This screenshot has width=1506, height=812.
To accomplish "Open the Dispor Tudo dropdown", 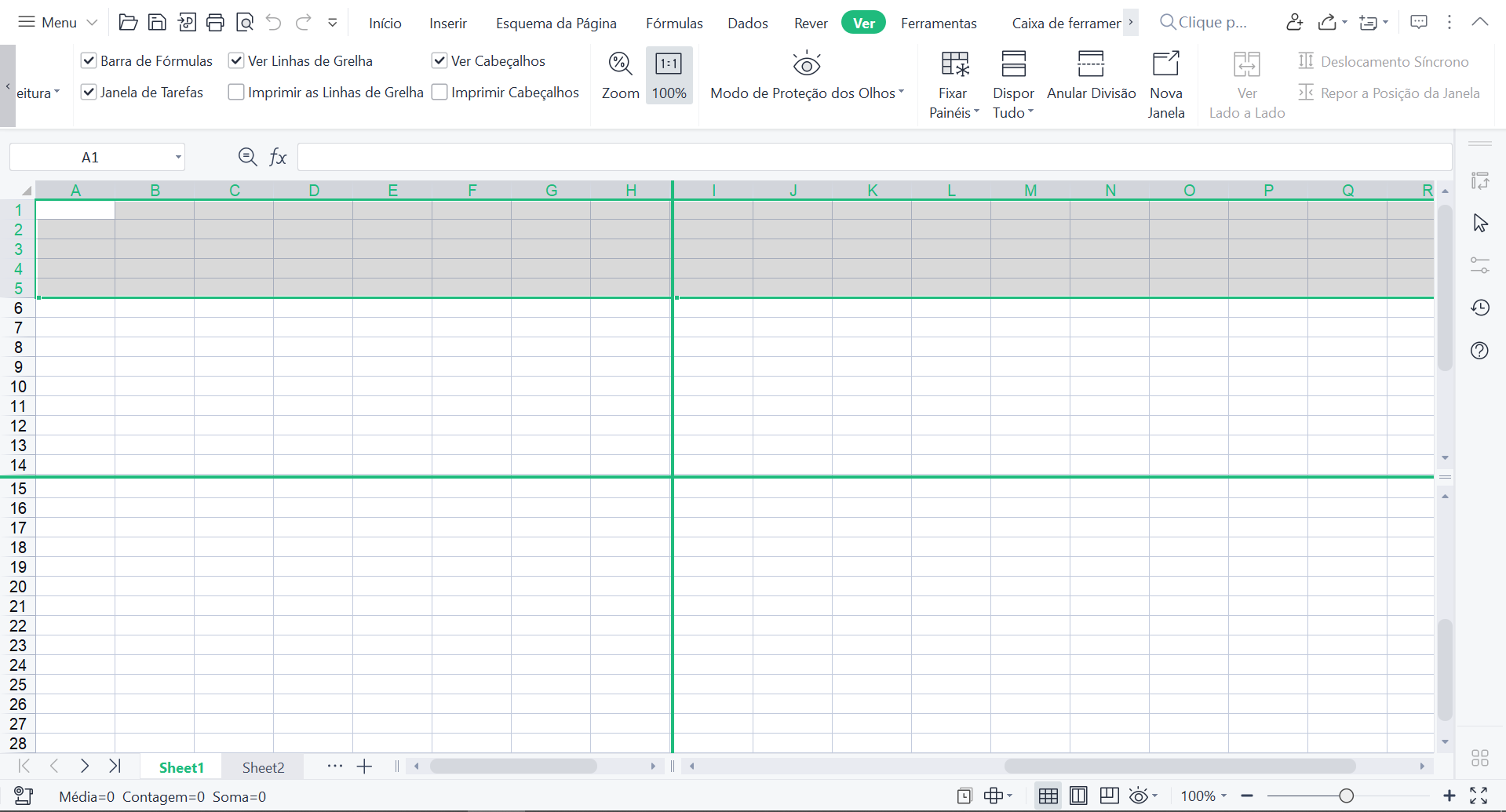I will coord(1013,112).
